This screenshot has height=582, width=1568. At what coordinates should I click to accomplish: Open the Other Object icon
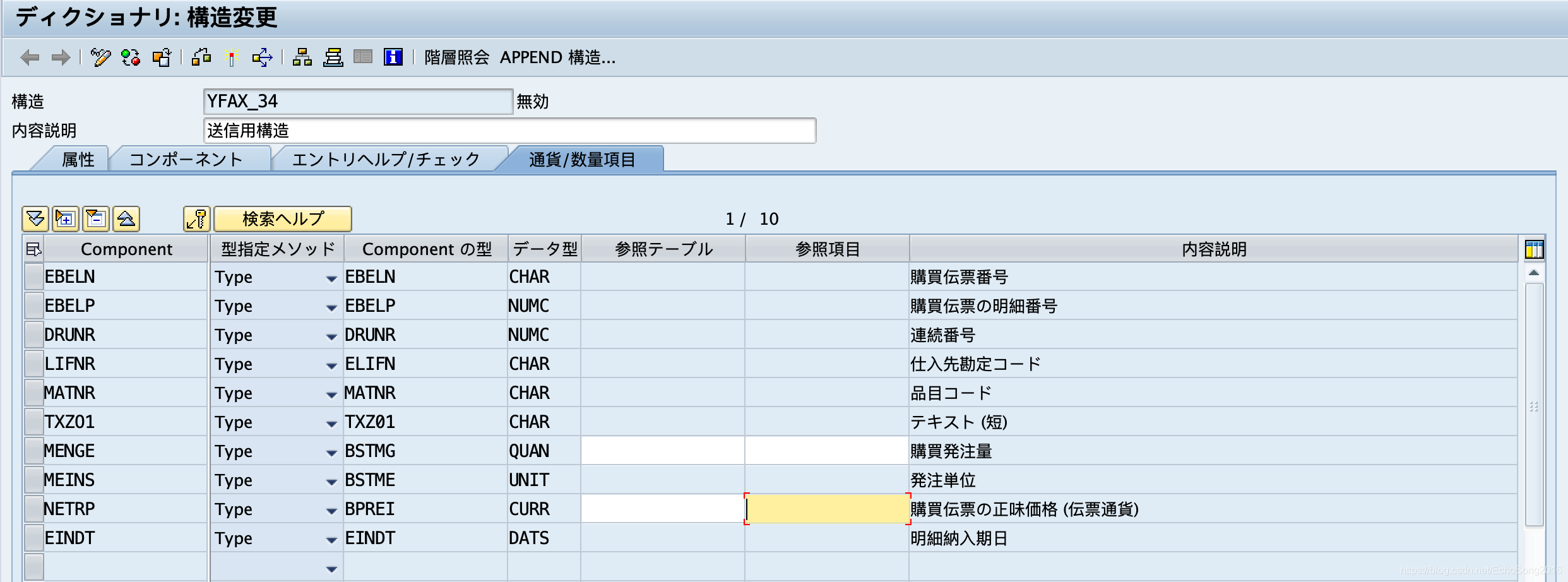tap(162, 58)
